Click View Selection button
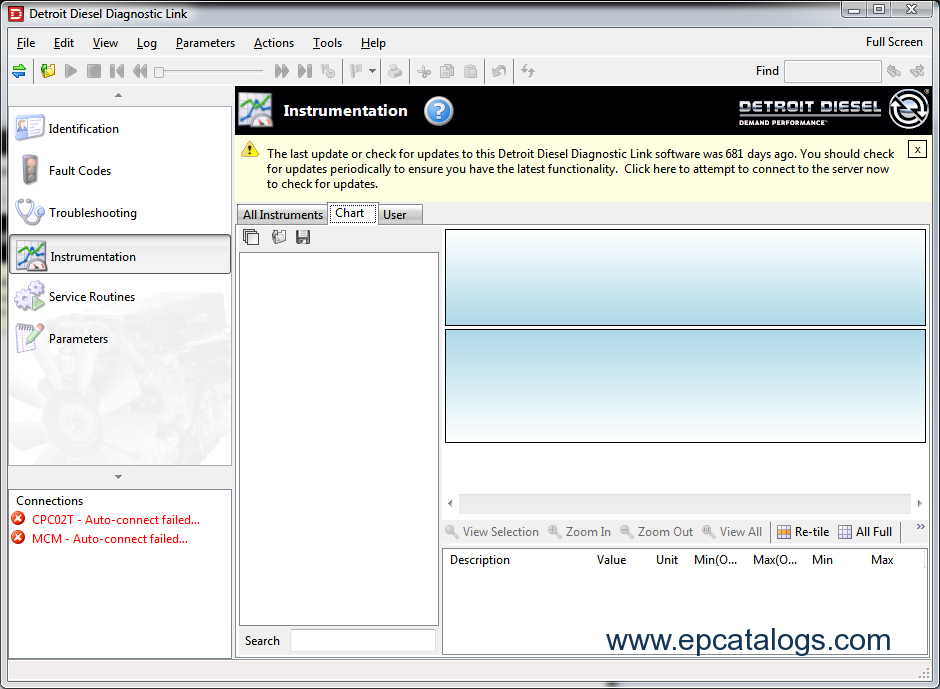 [x=492, y=532]
